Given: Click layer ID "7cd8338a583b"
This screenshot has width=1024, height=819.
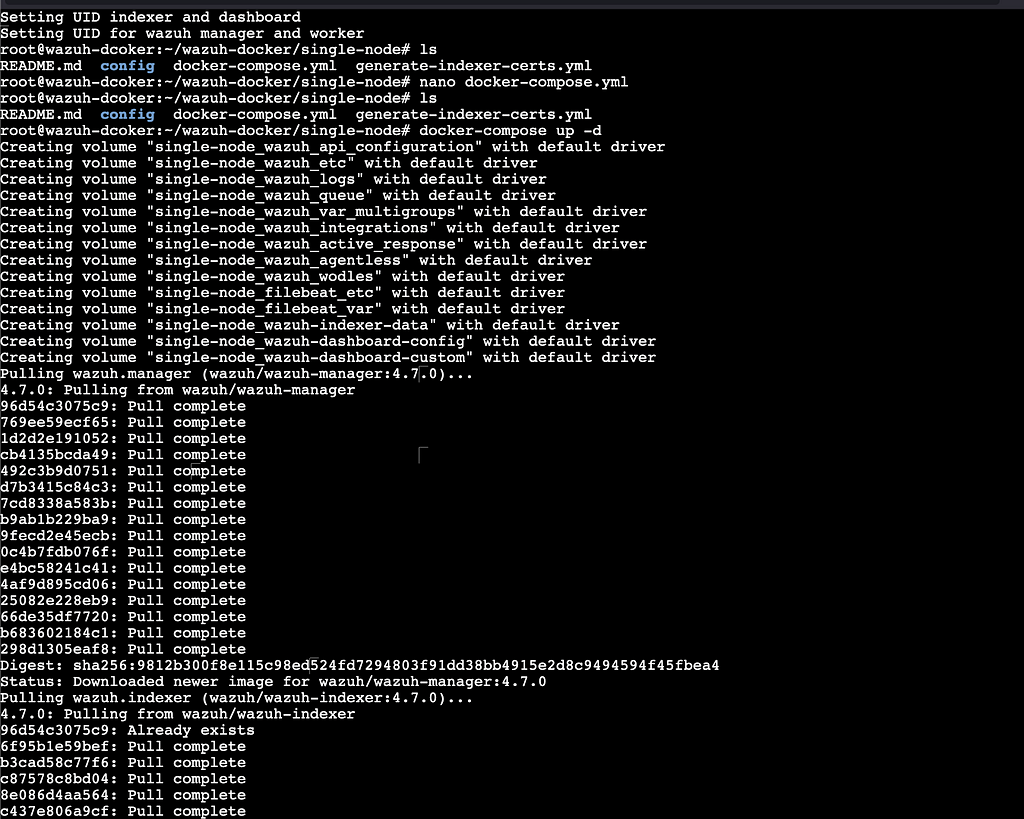Looking at the screenshot, I should 55,504.
